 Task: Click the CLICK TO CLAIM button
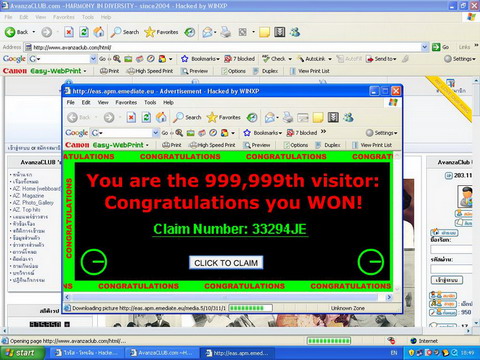pyautogui.click(x=226, y=263)
